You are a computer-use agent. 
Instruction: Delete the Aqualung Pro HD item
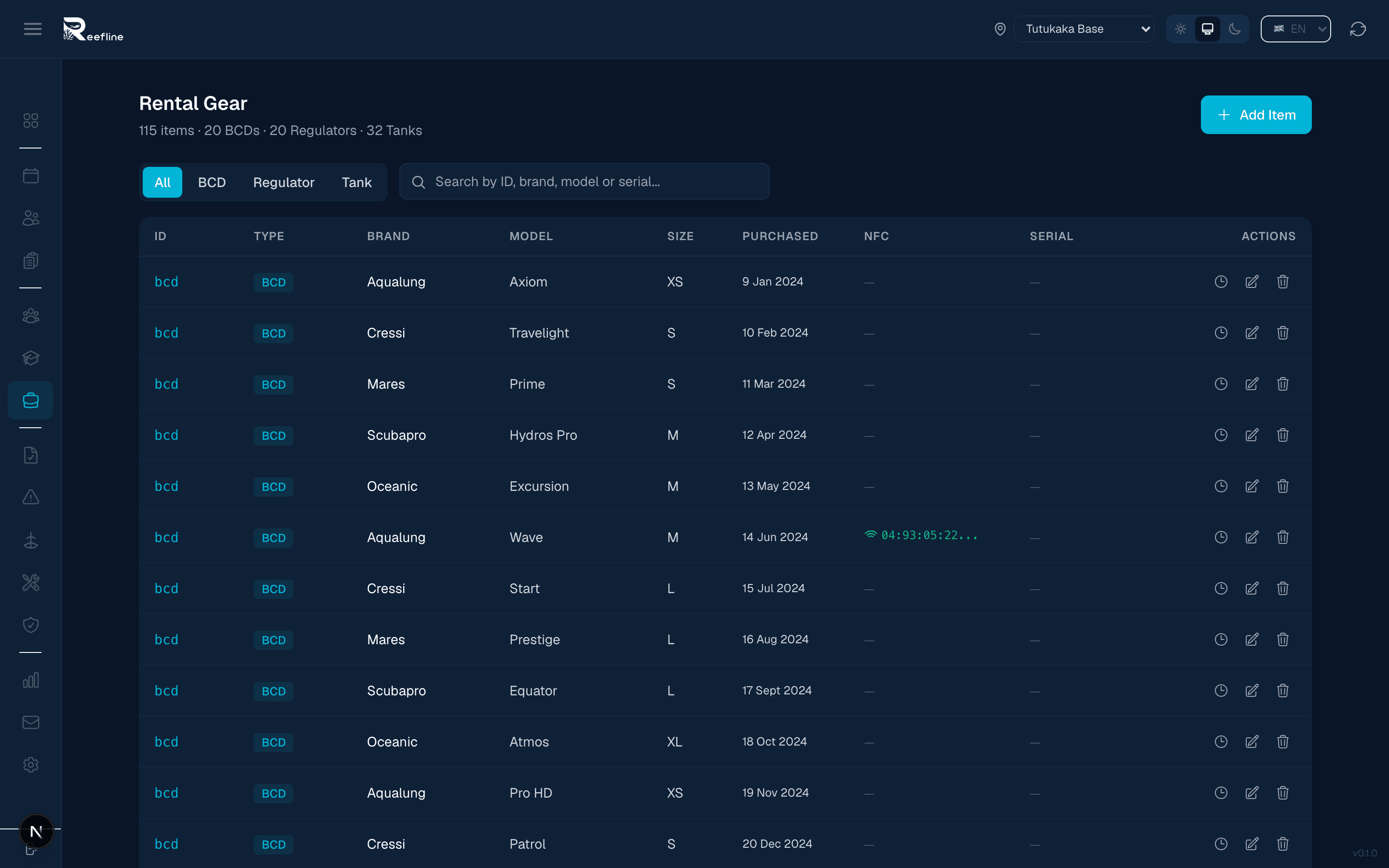tap(1283, 792)
